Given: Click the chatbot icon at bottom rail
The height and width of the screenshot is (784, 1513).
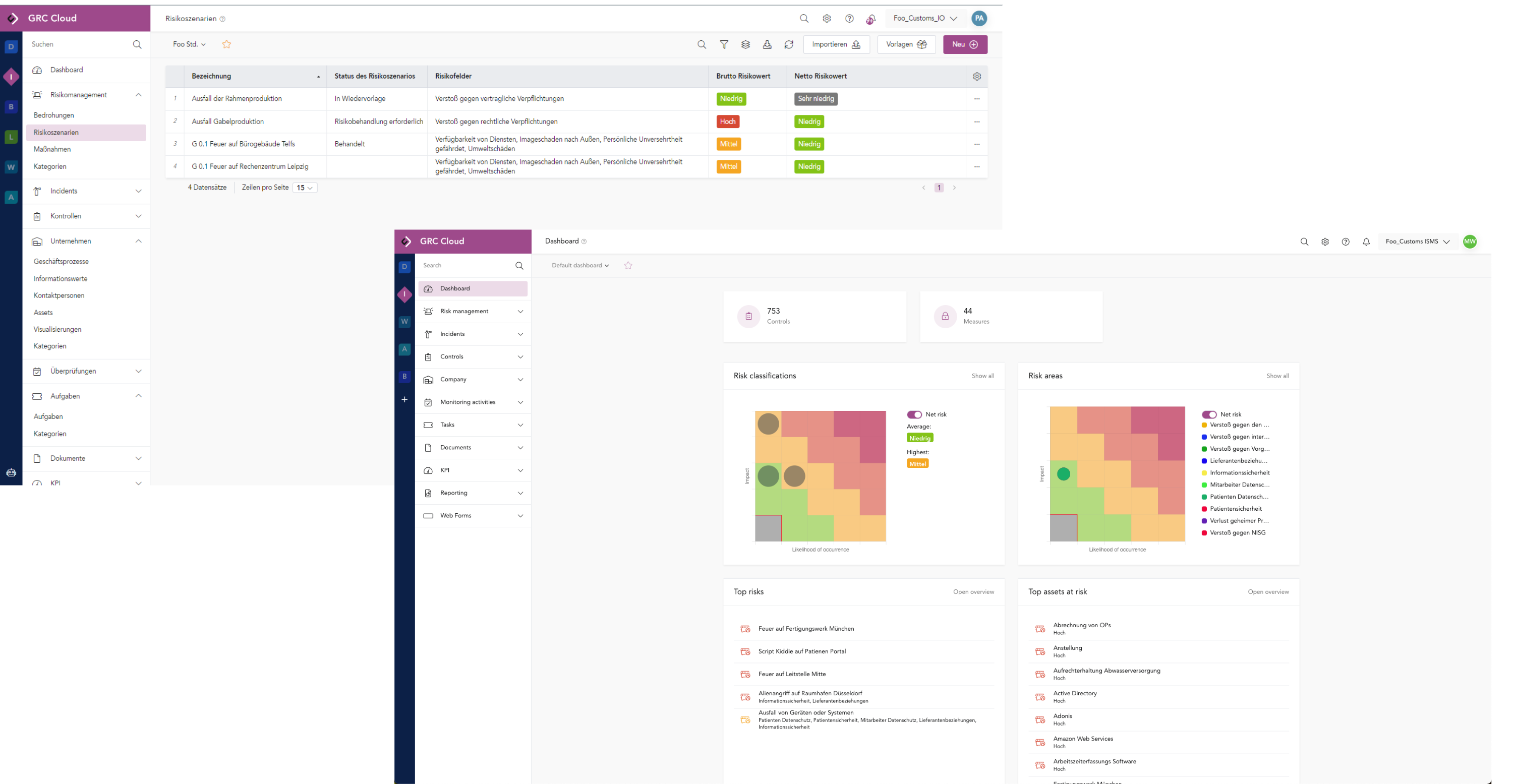Looking at the screenshot, I should pos(11,472).
